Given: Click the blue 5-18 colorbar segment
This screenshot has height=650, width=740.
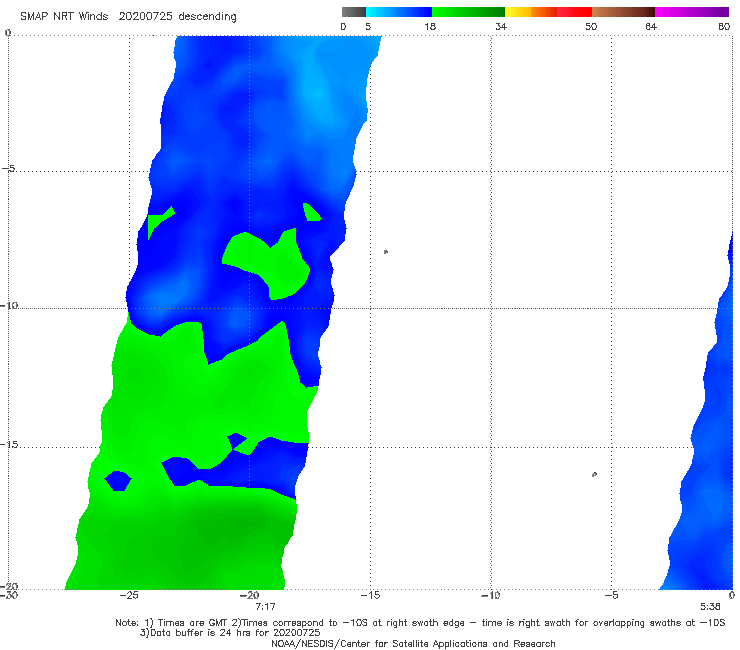Looking at the screenshot, I should [399, 12].
